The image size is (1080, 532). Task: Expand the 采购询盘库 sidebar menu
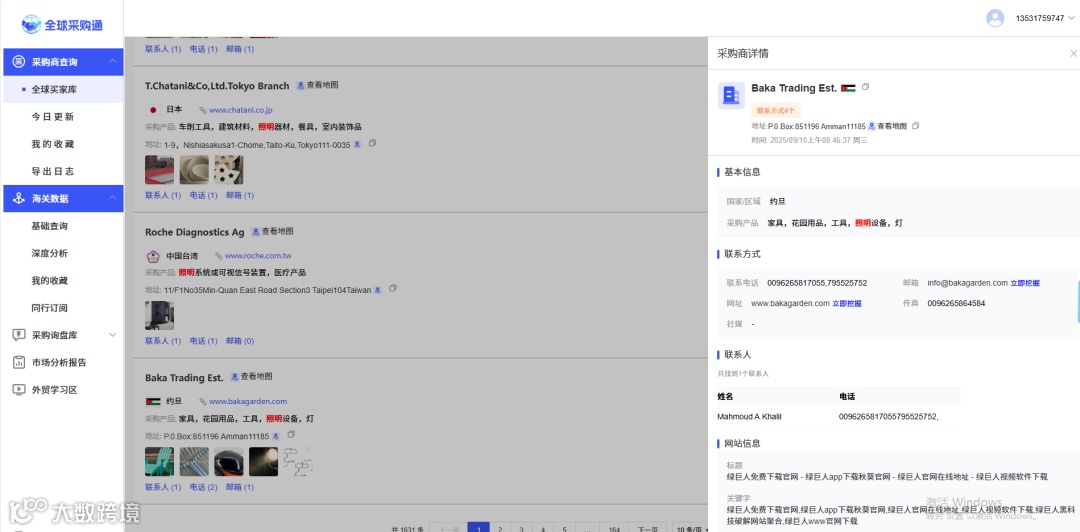[113, 335]
